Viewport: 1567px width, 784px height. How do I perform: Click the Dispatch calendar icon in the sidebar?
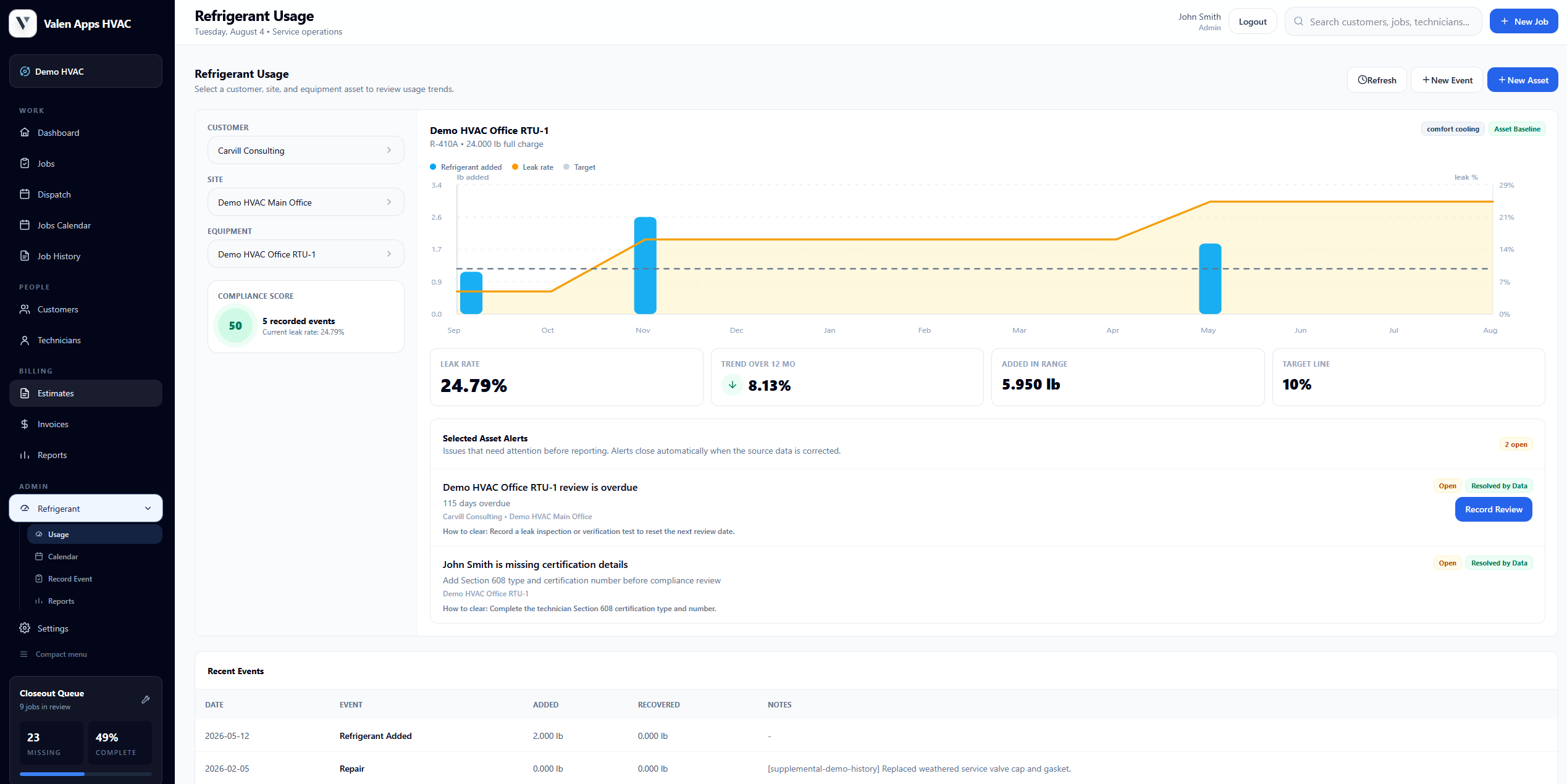pyautogui.click(x=25, y=194)
